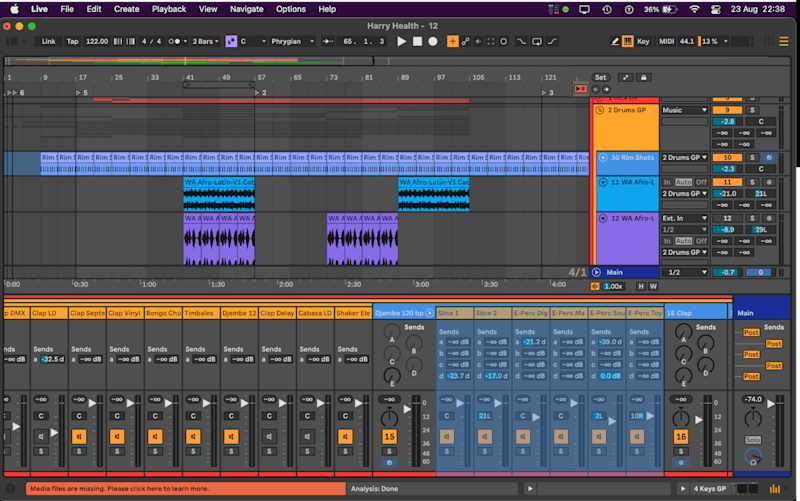Solo the 10 Rim Shots track
Image resolution: width=800 pixels, height=501 pixels.
click(752, 158)
